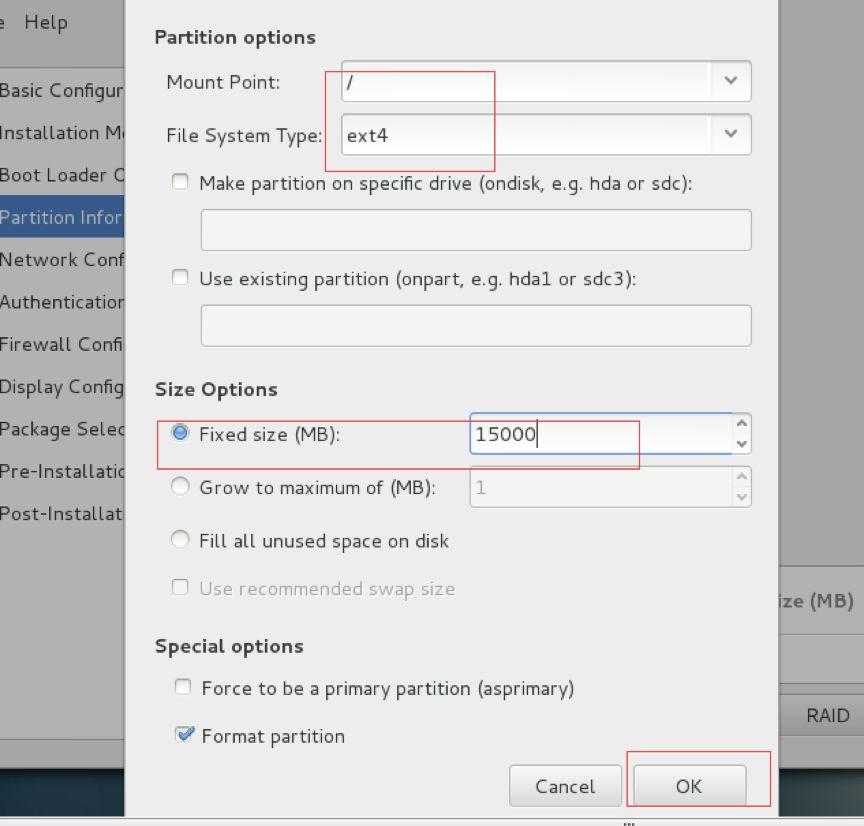Select the Fixed size radio button

pyautogui.click(x=180, y=433)
